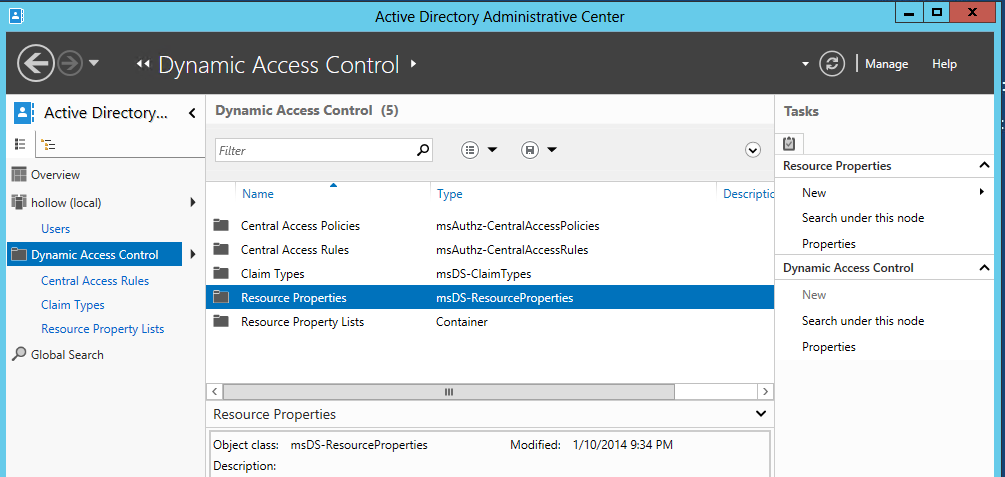Open the Manage menu

(886, 64)
